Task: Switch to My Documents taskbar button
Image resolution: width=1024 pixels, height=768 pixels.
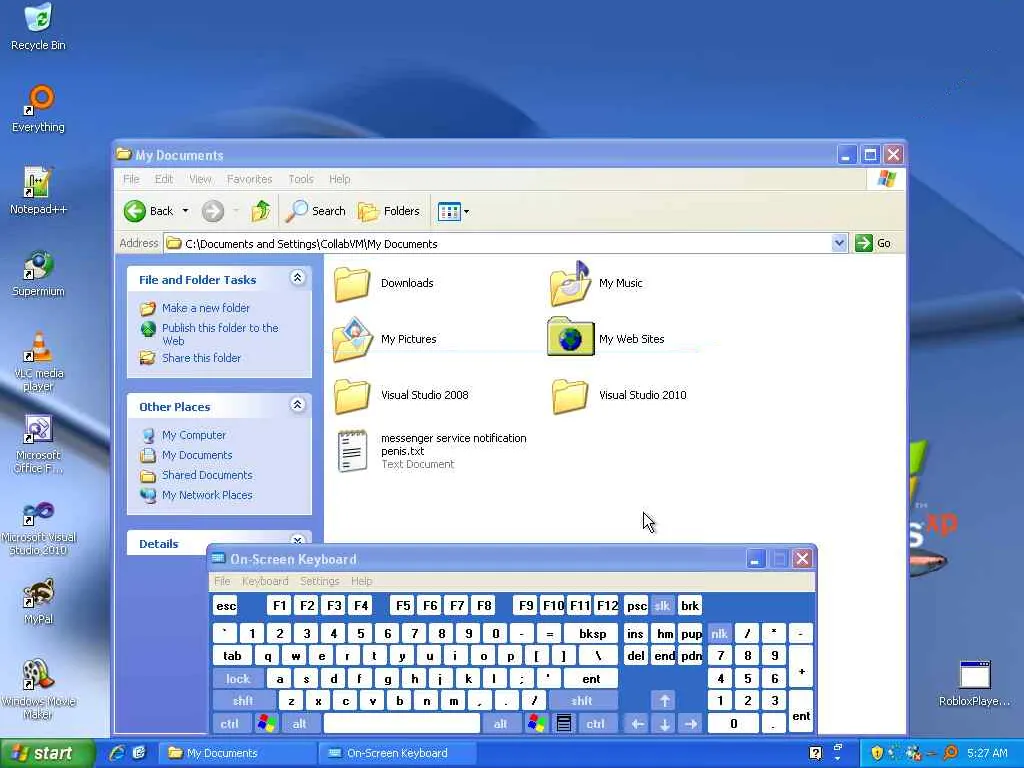Action: click(x=238, y=753)
